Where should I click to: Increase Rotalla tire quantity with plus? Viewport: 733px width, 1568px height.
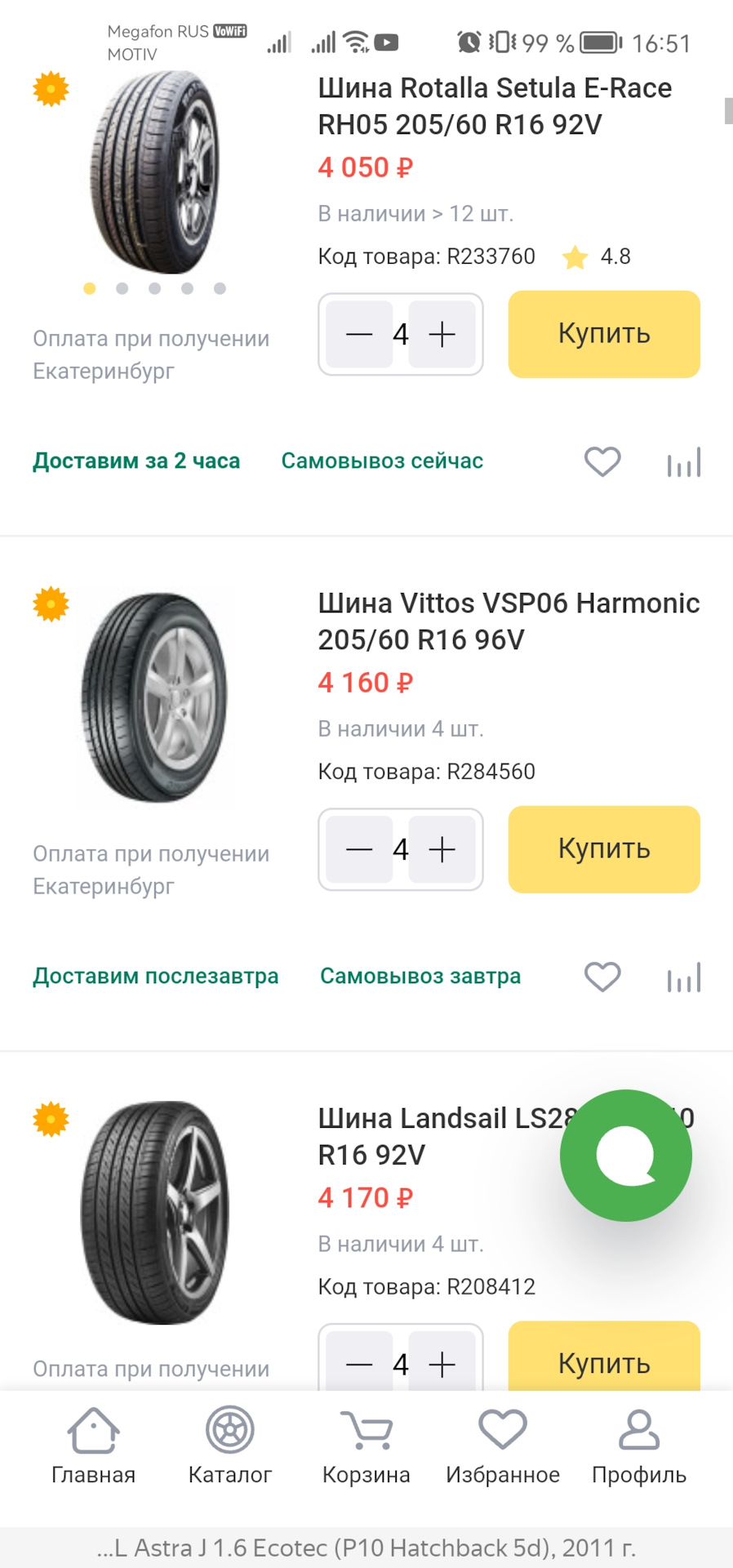442,335
